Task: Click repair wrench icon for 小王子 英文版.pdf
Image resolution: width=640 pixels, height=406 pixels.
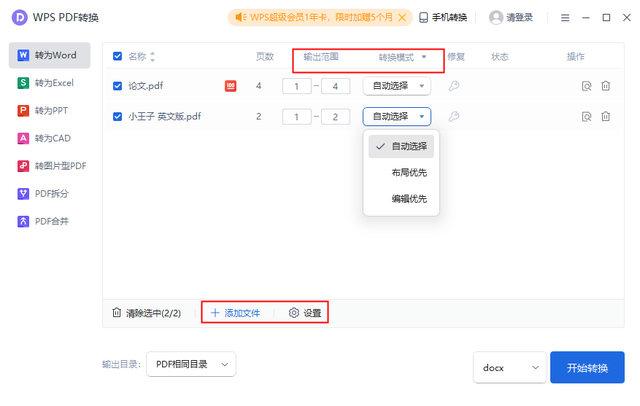Action: 454,117
